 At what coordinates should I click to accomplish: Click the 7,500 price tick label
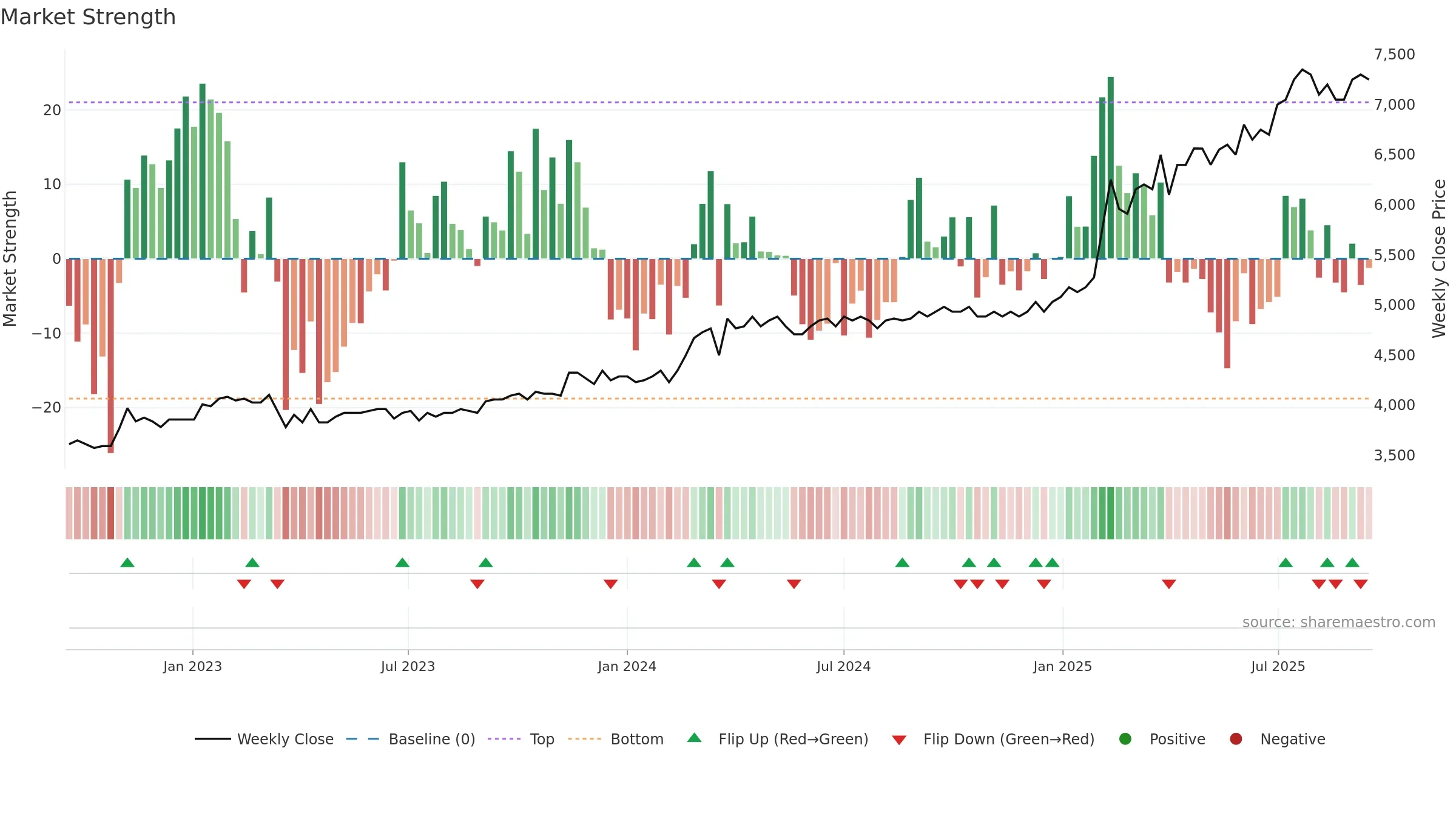[1394, 55]
